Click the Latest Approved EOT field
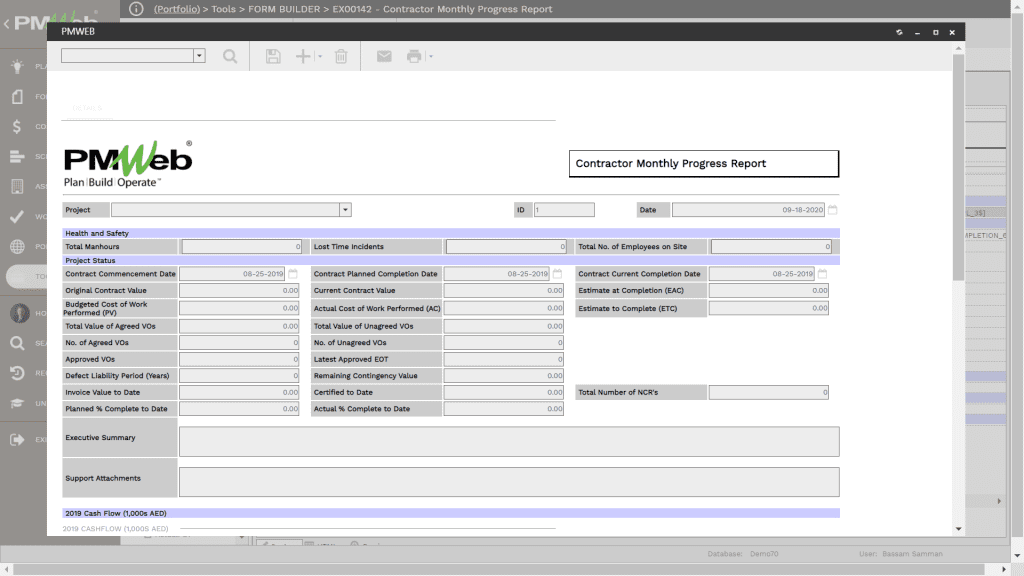The height and width of the screenshot is (576, 1024). click(504, 359)
